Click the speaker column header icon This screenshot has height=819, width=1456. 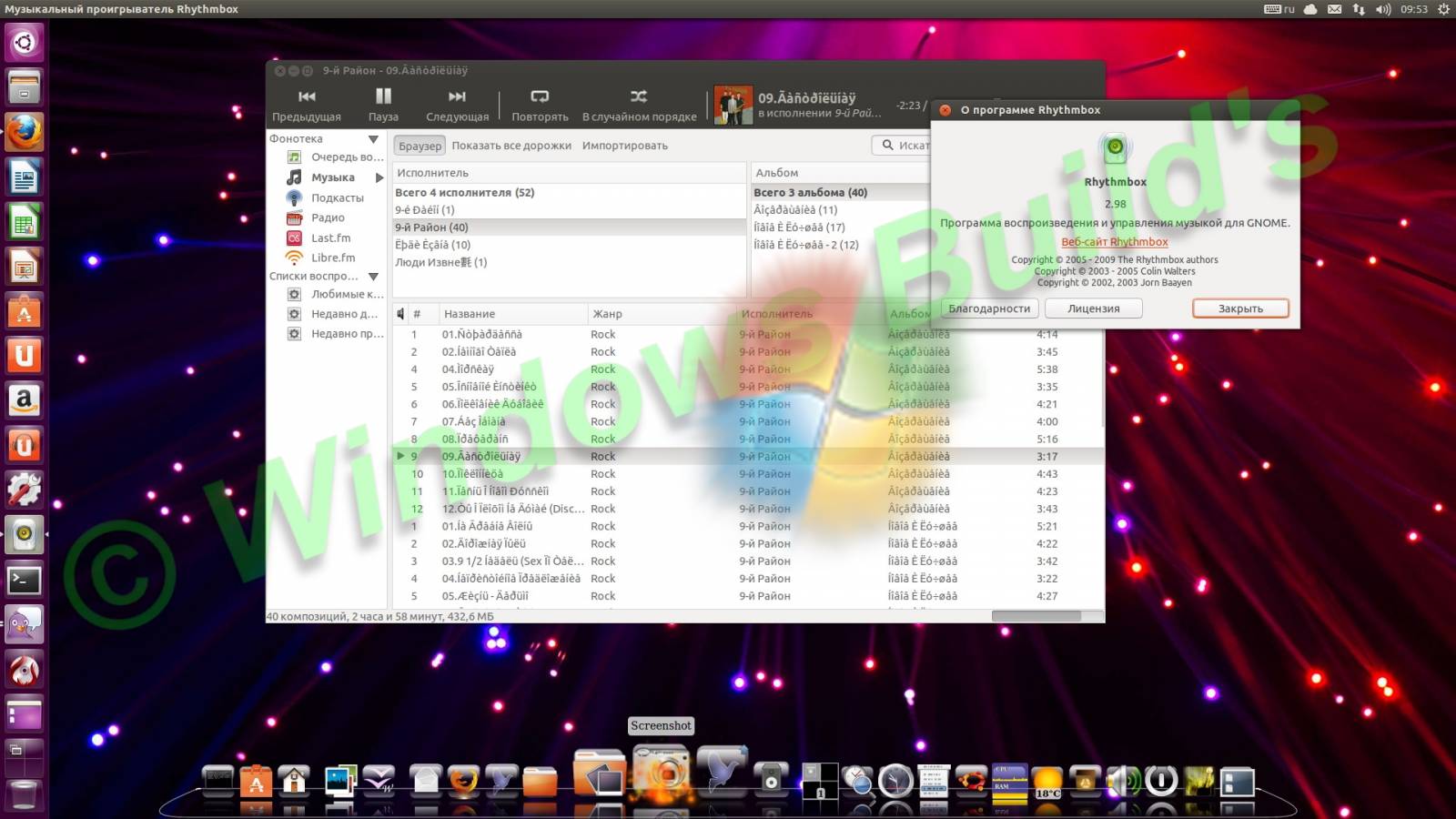[x=400, y=314]
